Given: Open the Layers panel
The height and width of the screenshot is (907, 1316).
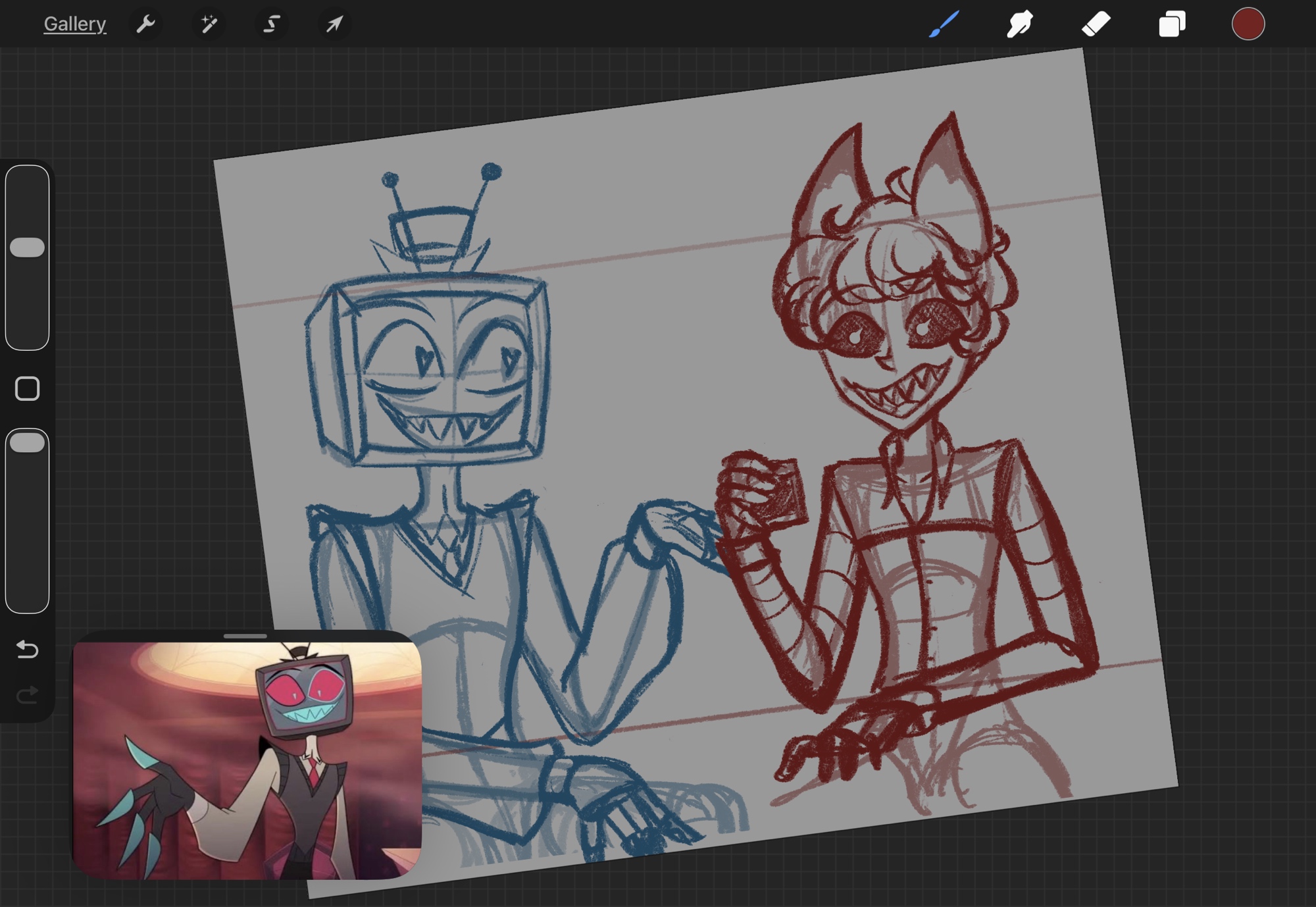Looking at the screenshot, I should (x=1172, y=24).
